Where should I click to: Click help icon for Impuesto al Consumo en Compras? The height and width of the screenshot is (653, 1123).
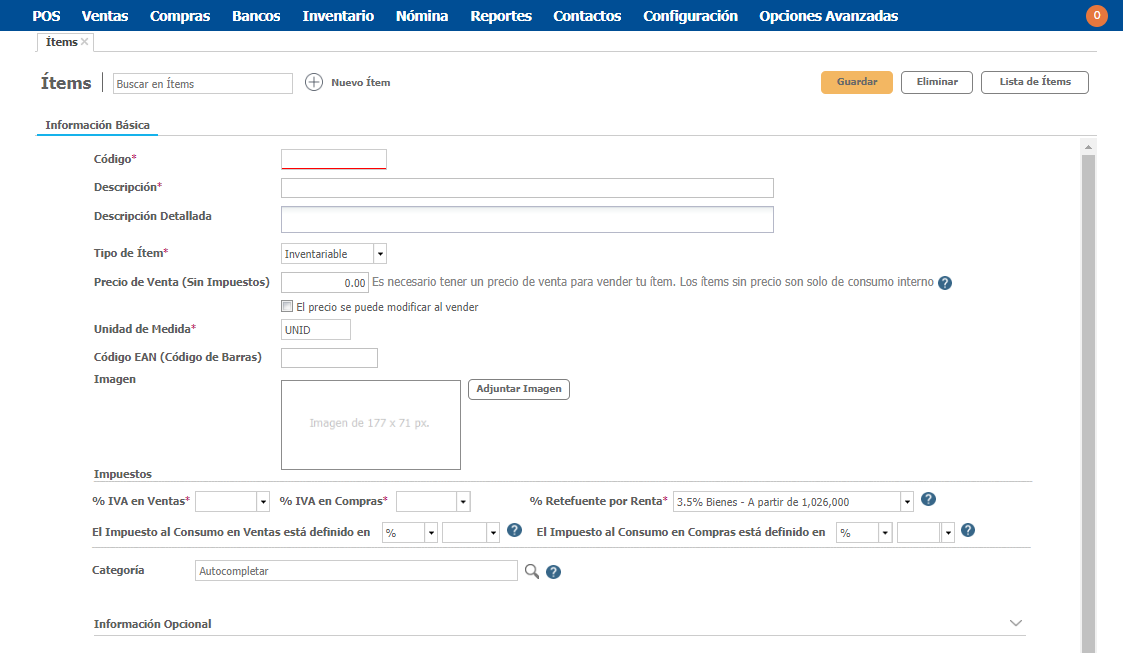click(x=967, y=531)
